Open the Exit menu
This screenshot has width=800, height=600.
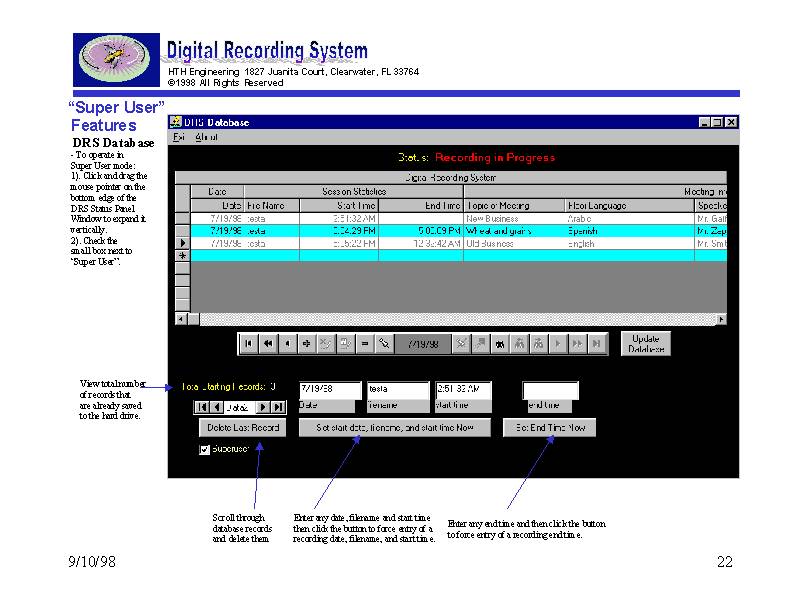click(x=179, y=137)
